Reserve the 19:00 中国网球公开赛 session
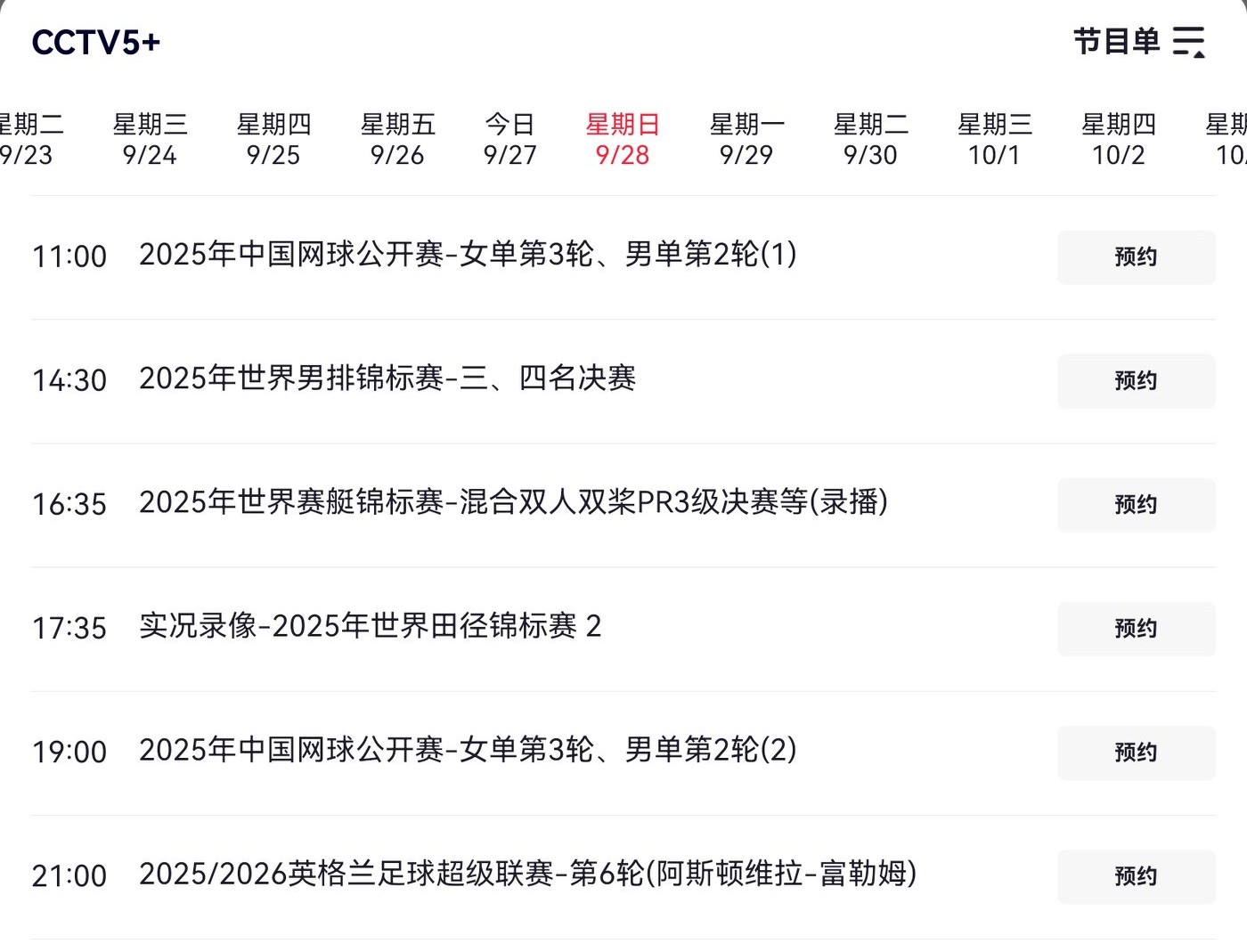Screen dimensions: 1247x952 [1136, 753]
